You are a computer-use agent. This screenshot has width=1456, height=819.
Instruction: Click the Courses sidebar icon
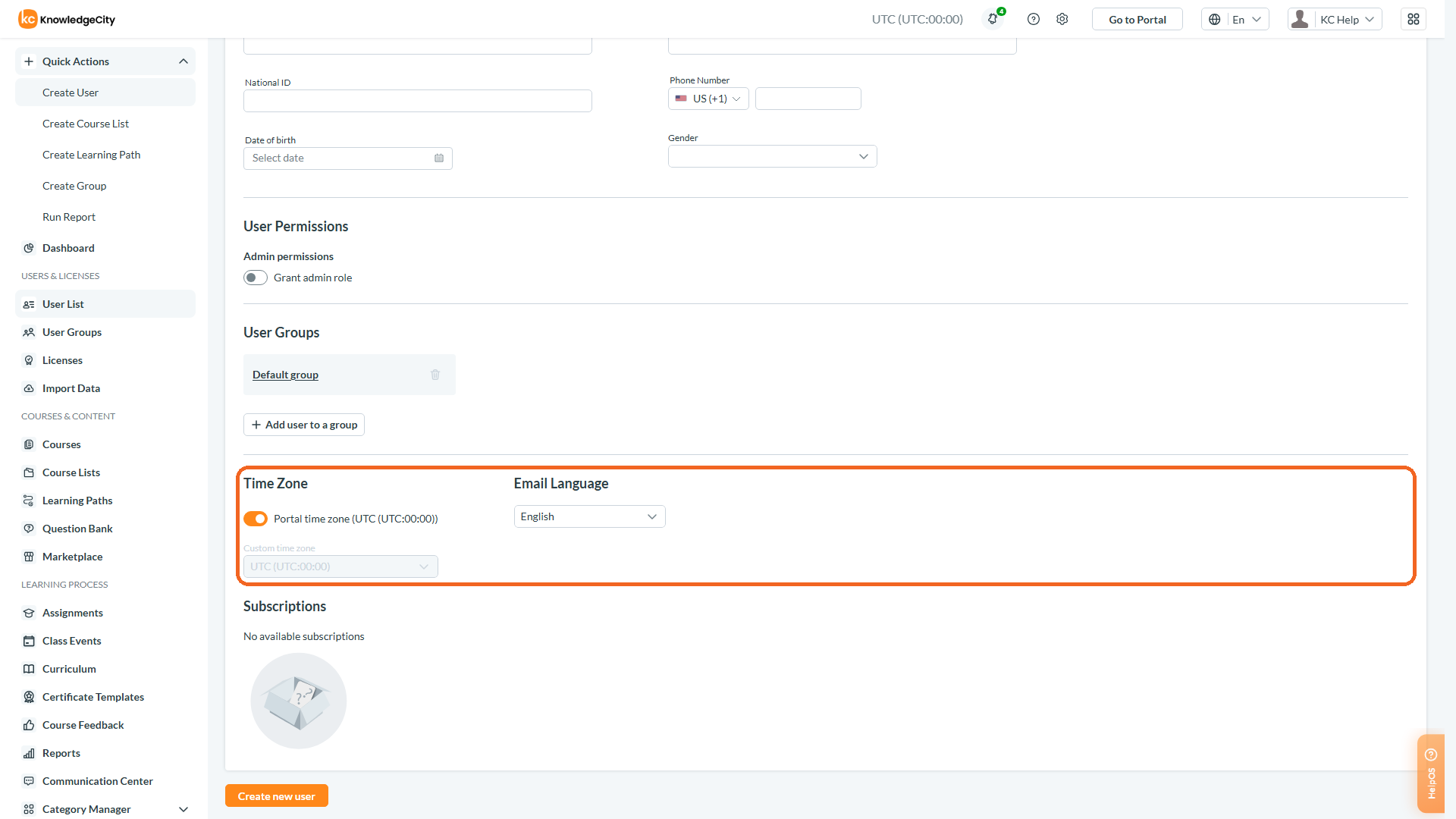click(x=29, y=444)
